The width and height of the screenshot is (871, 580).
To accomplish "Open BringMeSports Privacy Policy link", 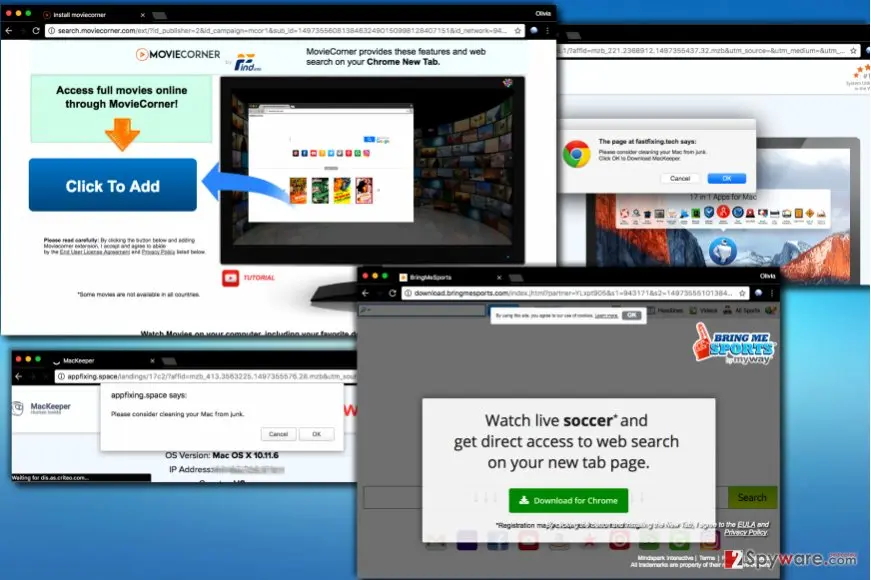I will pos(745,532).
